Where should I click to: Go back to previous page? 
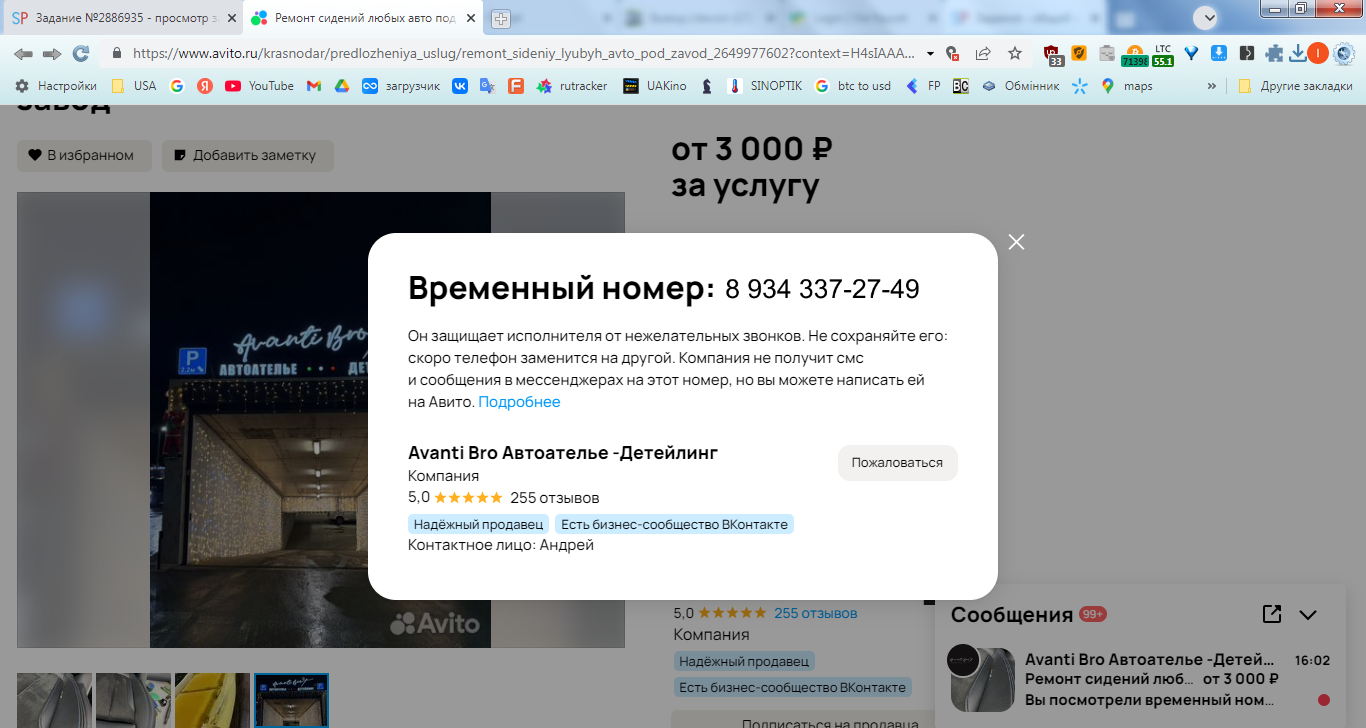(23, 53)
